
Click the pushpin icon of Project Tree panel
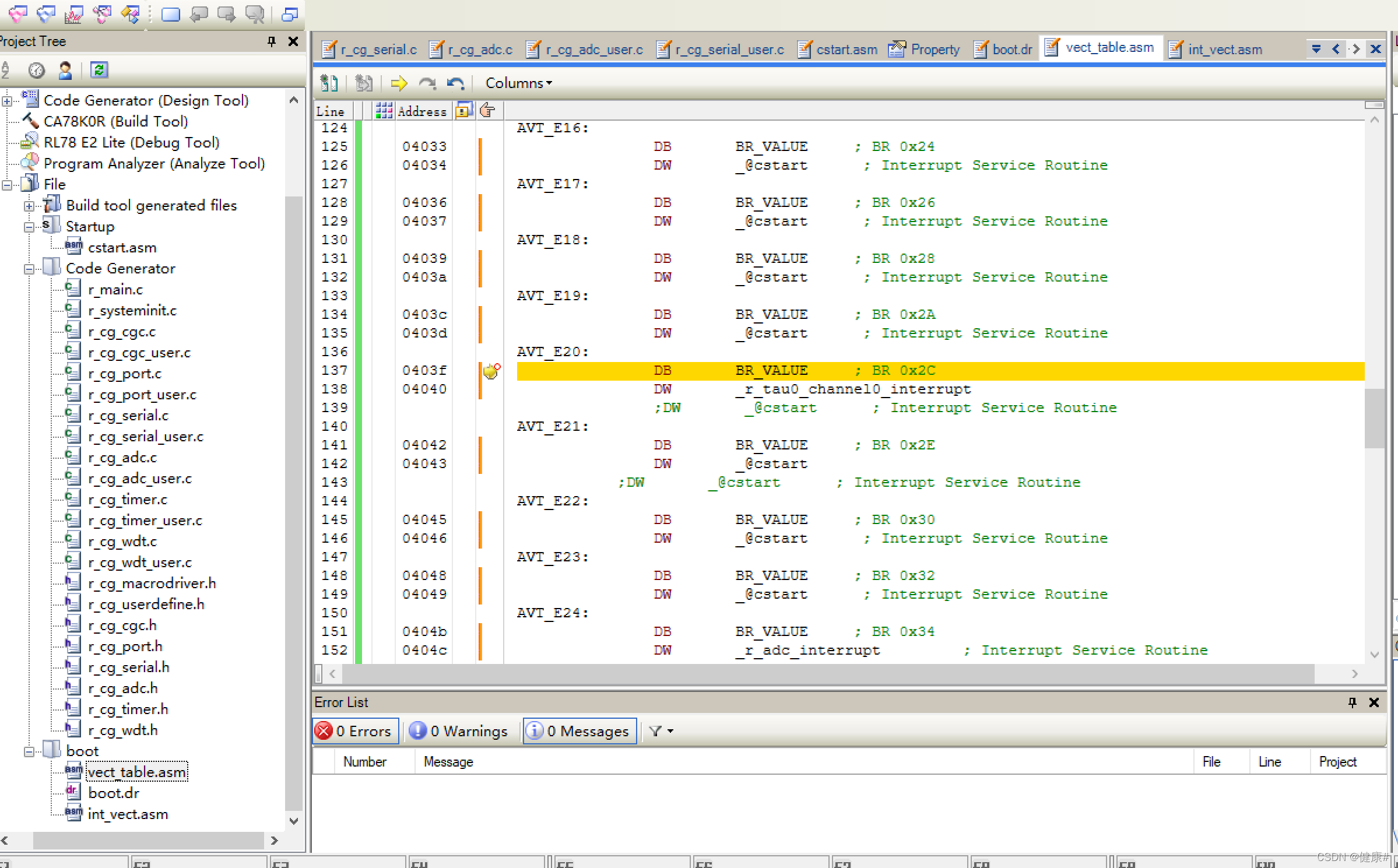click(x=271, y=41)
